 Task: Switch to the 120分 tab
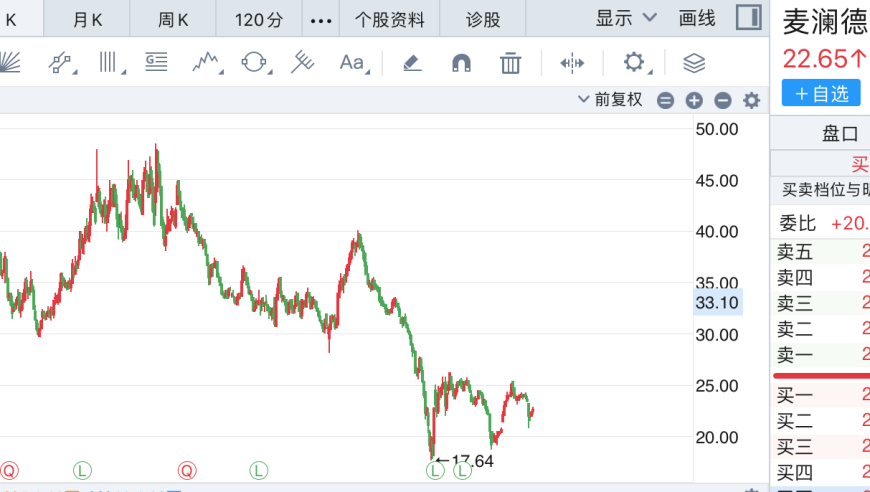click(259, 21)
